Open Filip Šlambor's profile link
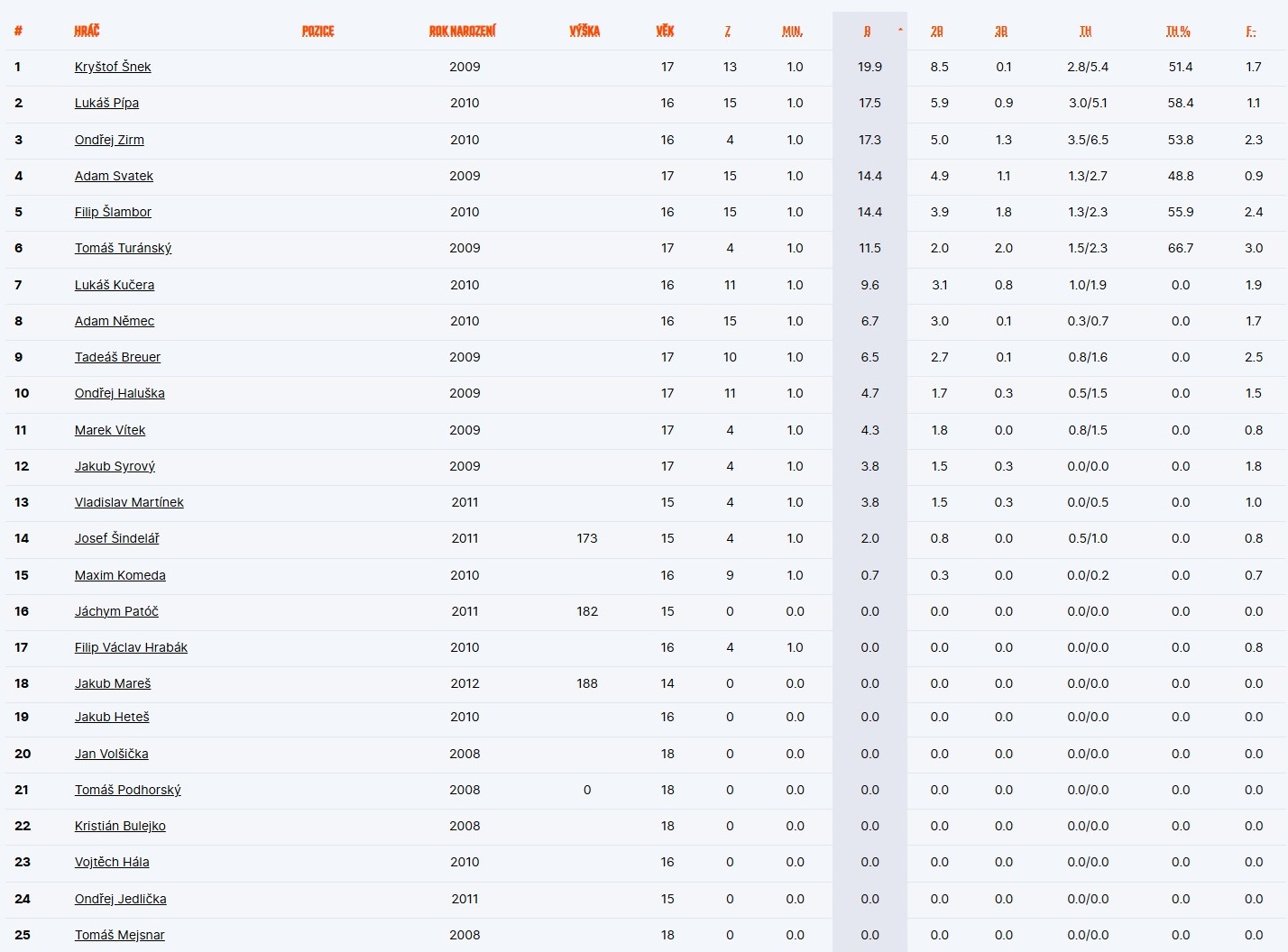This screenshot has height=952, width=1288. pyautogui.click(x=113, y=212)
